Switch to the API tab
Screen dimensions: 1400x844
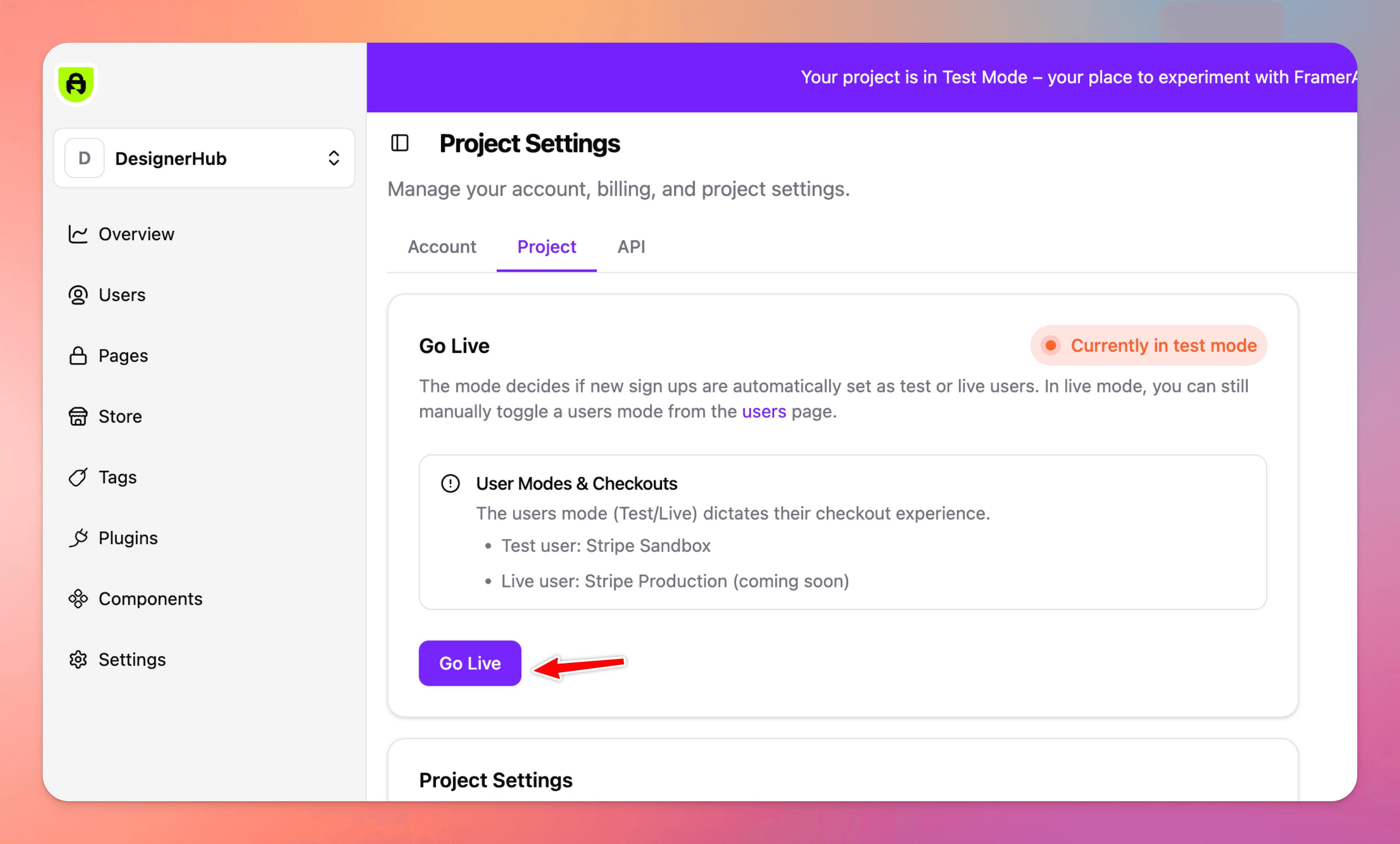click(631, 247)
